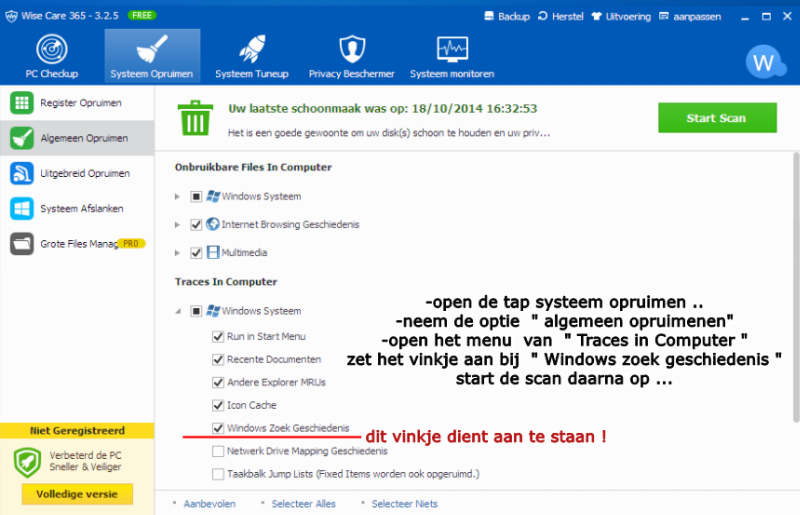Toggle Windows Systeem checkbox under Onbruikbare Files

[196, 197]
